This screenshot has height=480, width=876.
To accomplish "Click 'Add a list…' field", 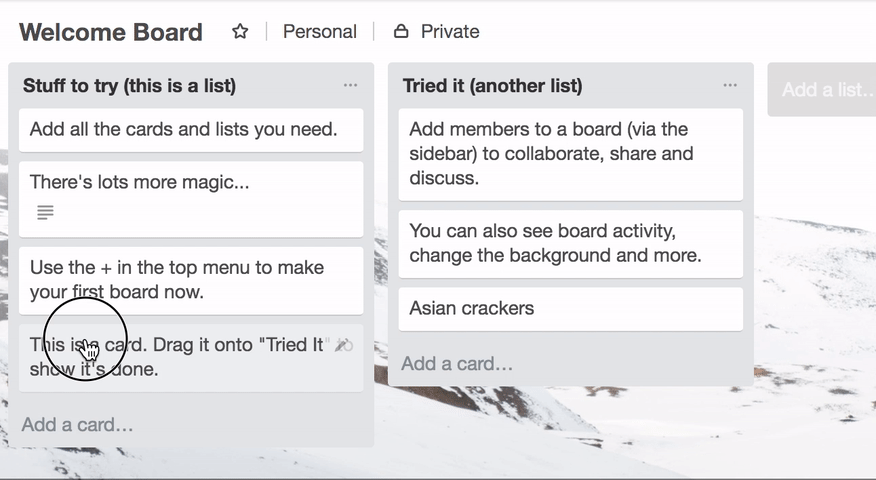I will tap(822, 89).
